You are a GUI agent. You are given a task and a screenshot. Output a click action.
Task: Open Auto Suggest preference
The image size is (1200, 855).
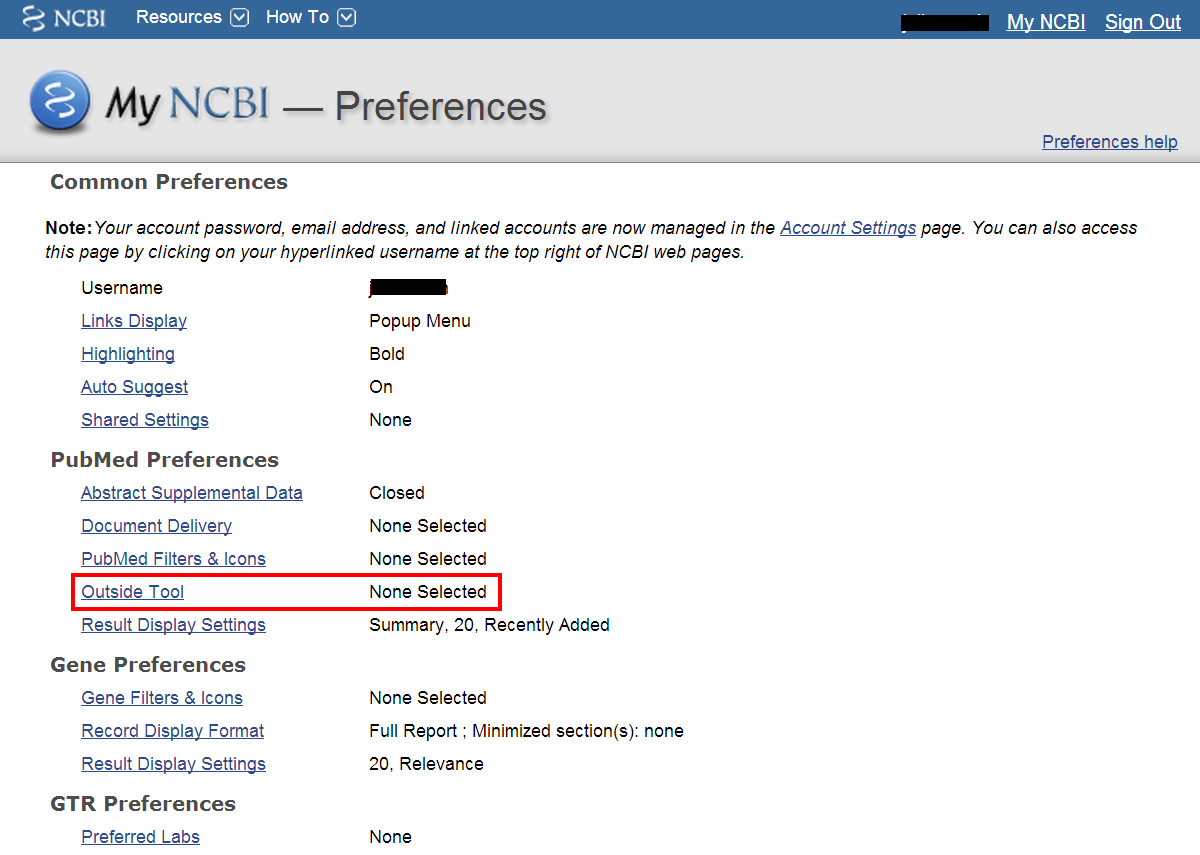click(x=135, y=387)
